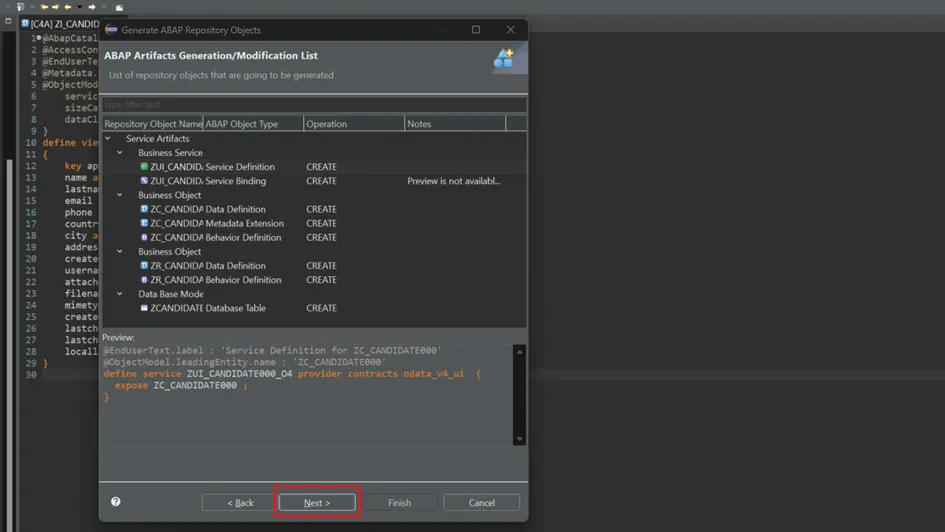
Task: Click the purple Service Binding icon
Action: (144, 181)
